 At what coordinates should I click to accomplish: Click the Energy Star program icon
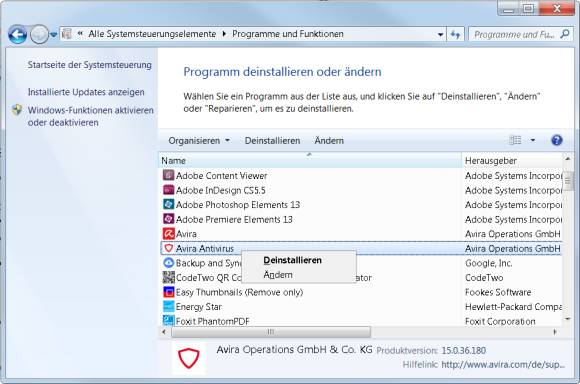pyautogui.click(x=168, y=306)
